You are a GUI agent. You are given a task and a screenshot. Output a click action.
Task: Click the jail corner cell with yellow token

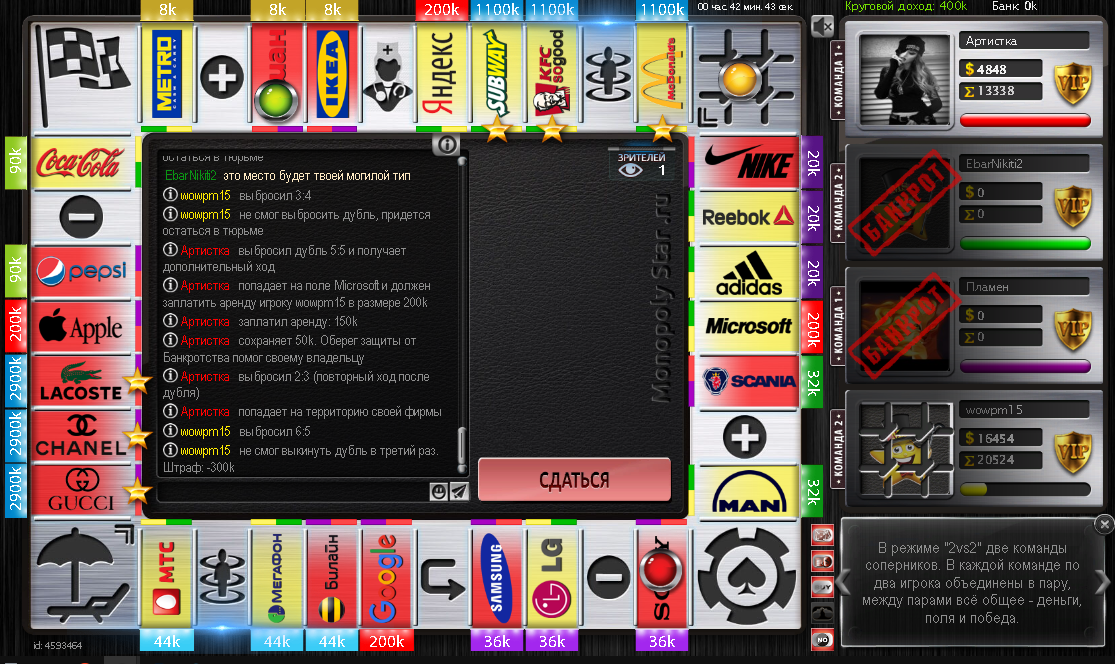(x=746, y=76)
